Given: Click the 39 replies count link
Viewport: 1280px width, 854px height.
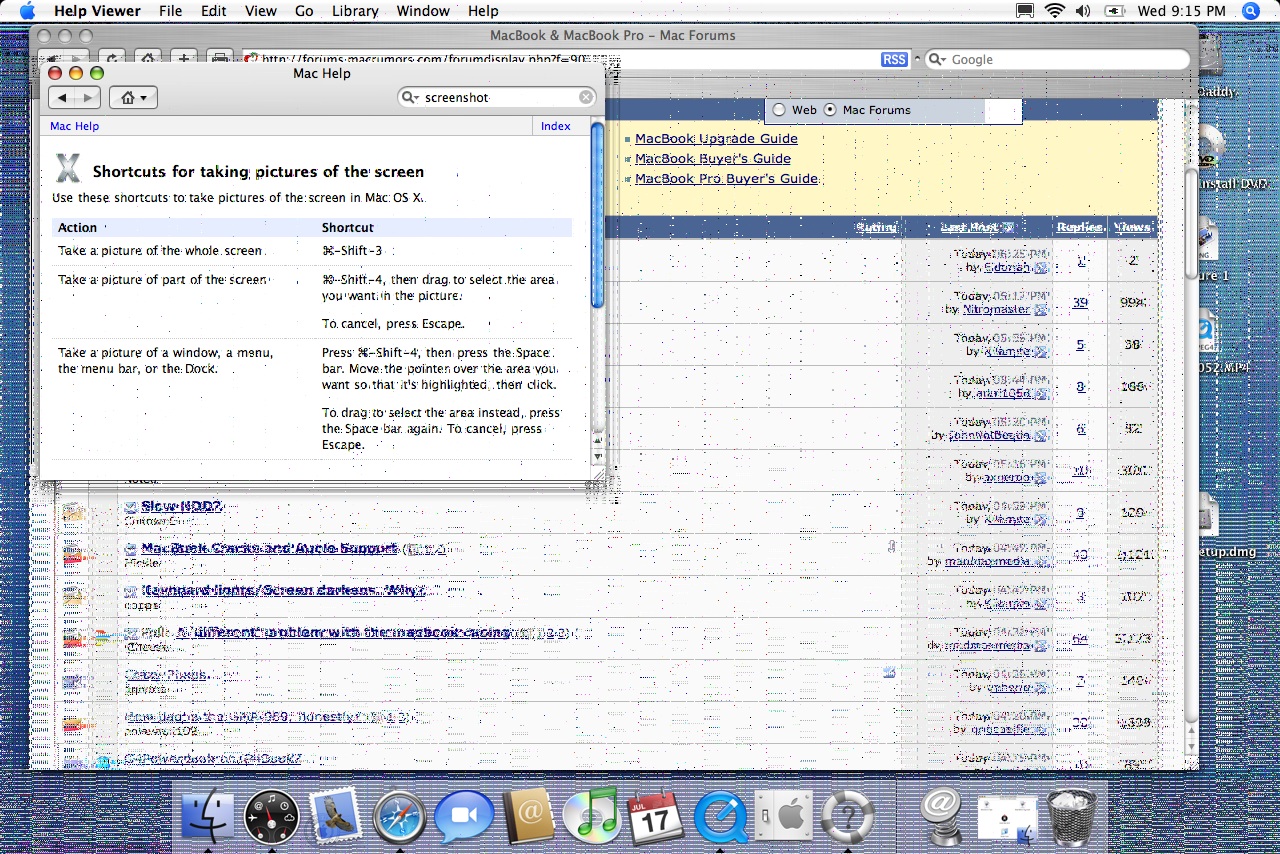Looking at the screenshot, I should click(1080, 303).
